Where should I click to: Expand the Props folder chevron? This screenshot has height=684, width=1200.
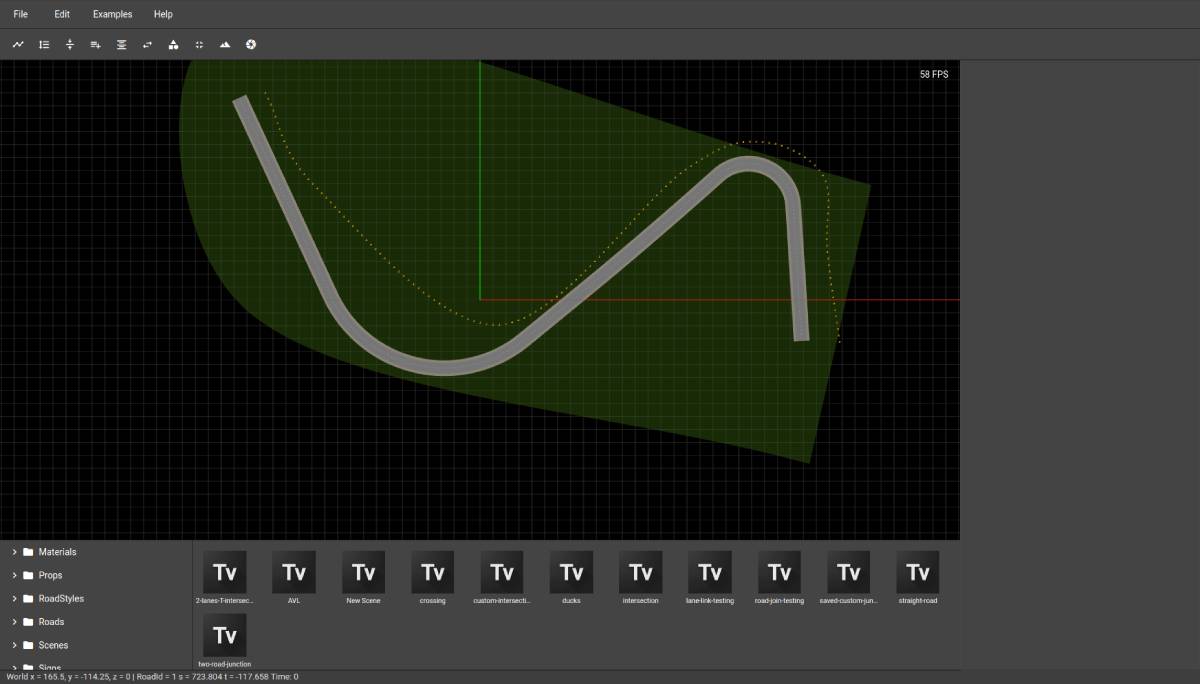pos(14,575)
